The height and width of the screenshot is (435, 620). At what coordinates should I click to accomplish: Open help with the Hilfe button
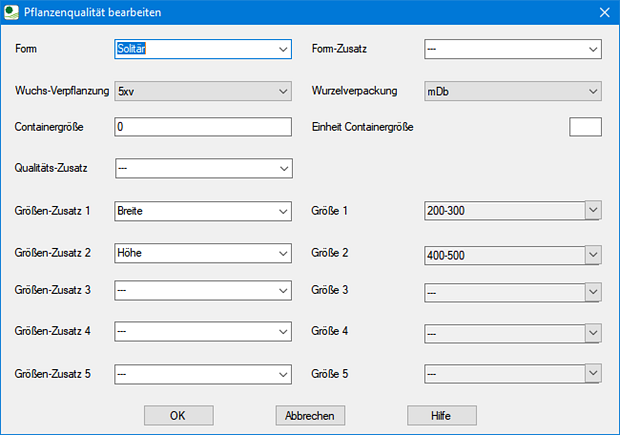coord(441,414)
